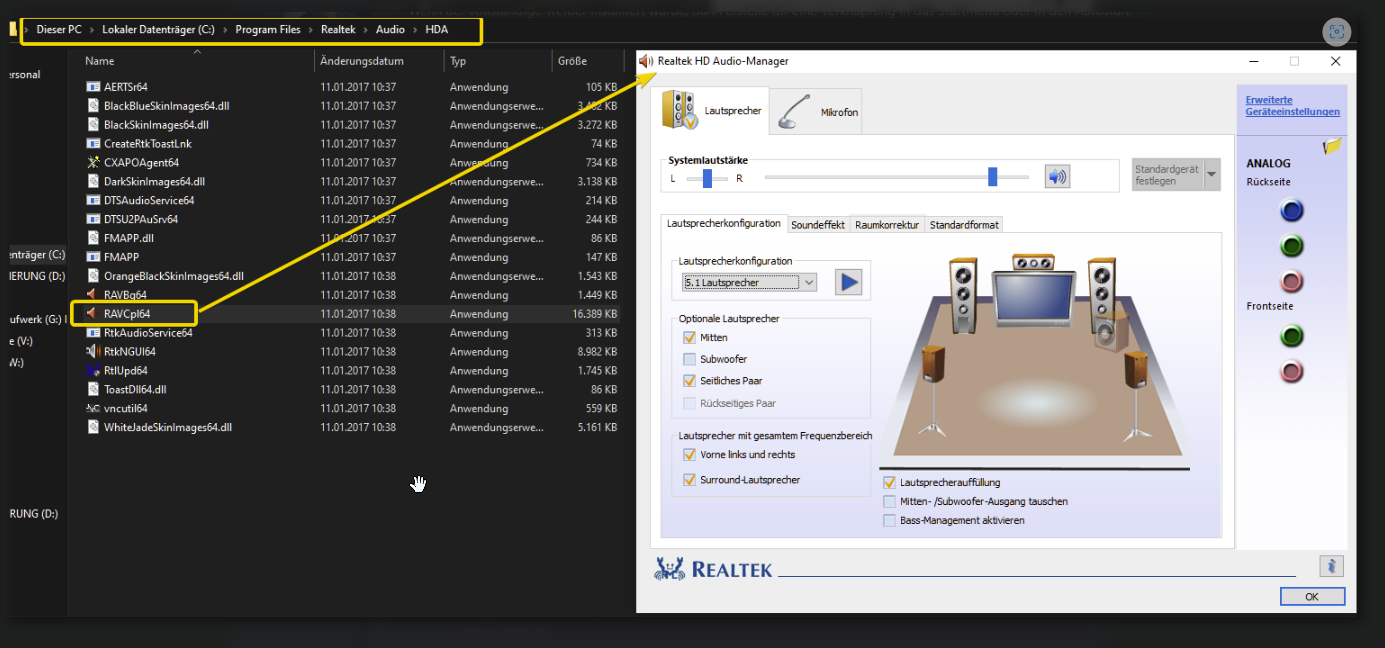Toggle the Seitliches Paar checkbox
1385x648 pixels.
689,381
